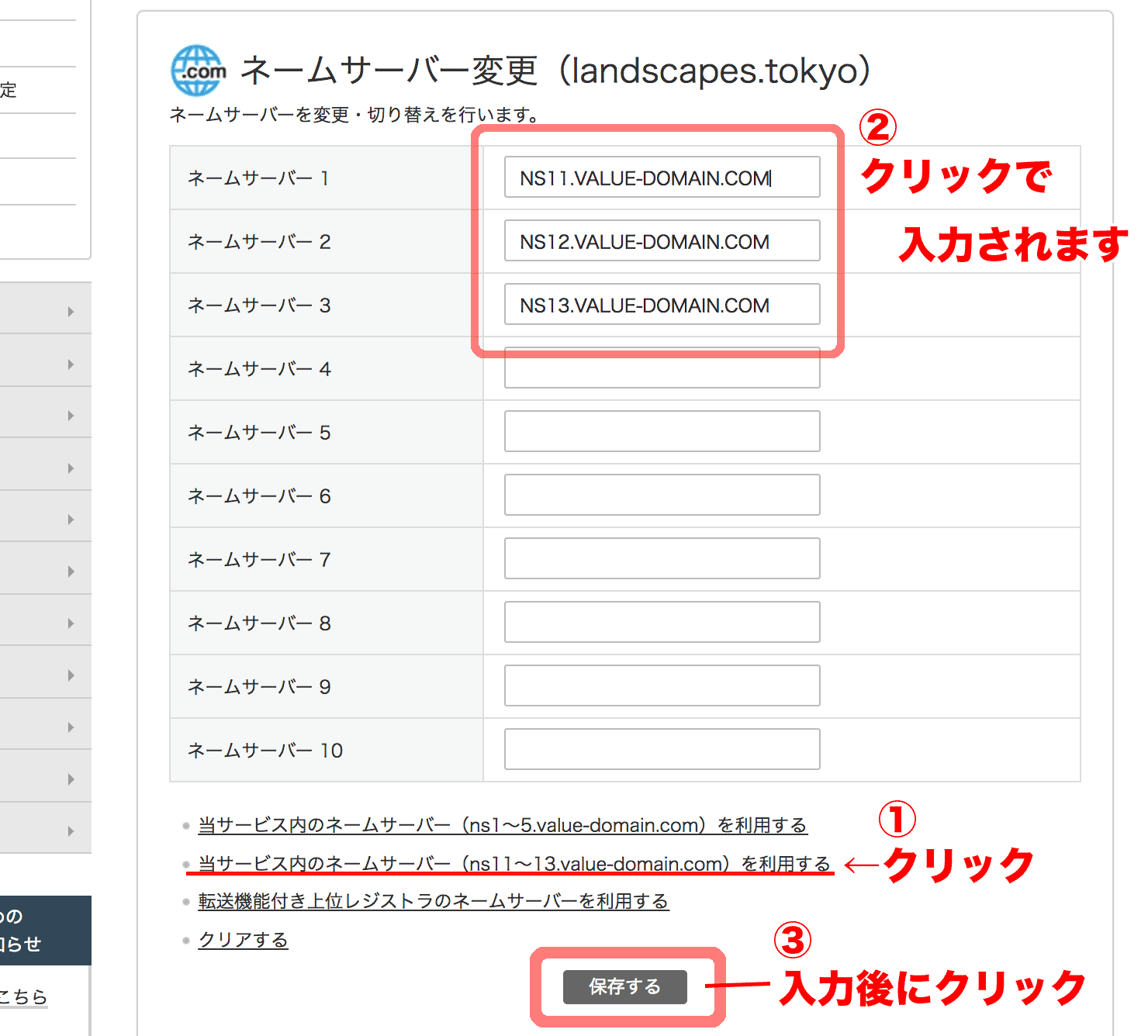
Task: Click the ネームサーバー 10 input field
Action: 662,749
